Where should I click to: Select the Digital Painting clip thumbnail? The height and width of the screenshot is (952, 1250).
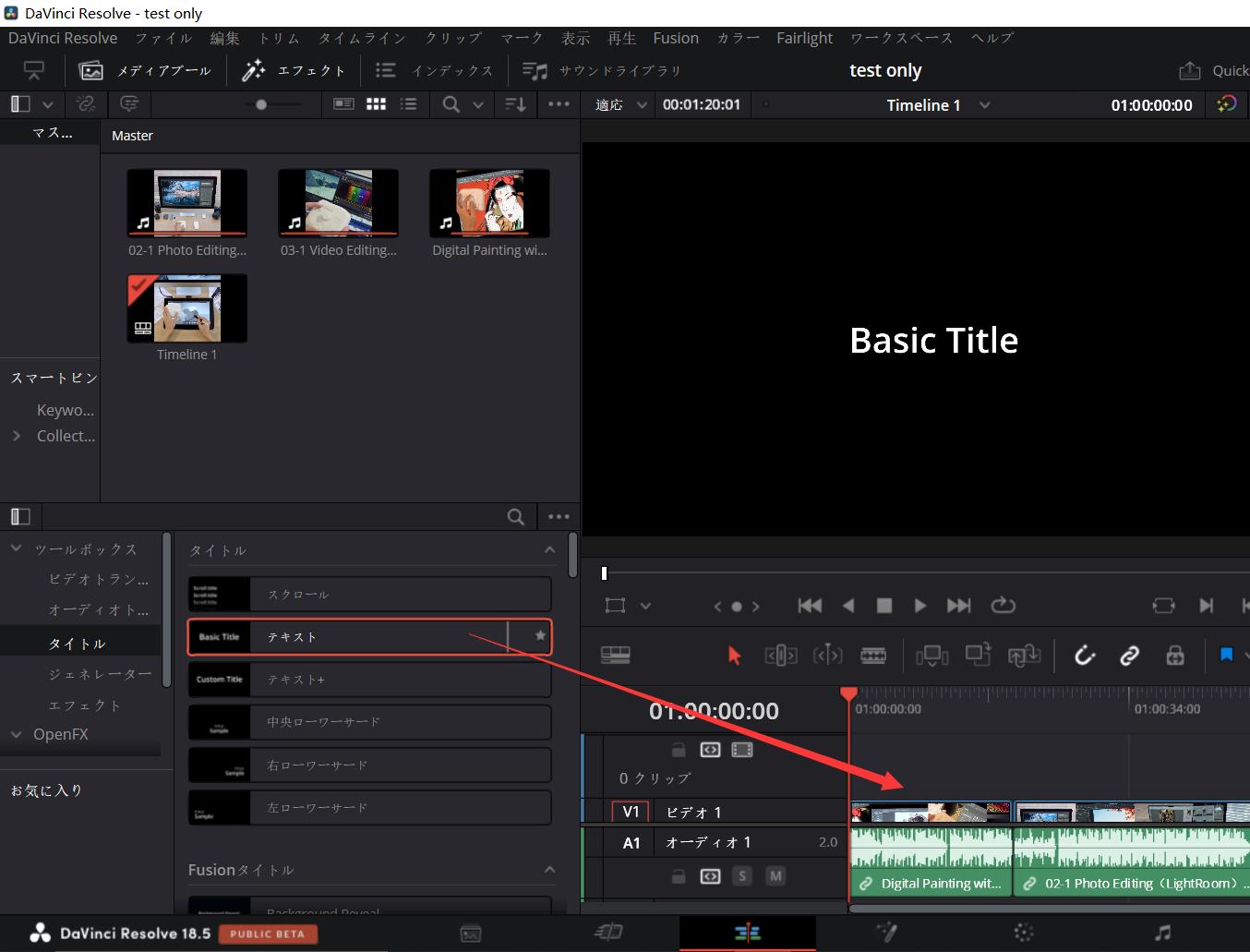[x=489, y=203]
